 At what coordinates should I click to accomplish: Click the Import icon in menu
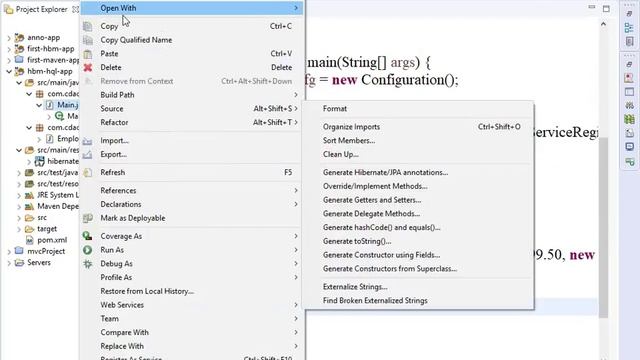87,141
